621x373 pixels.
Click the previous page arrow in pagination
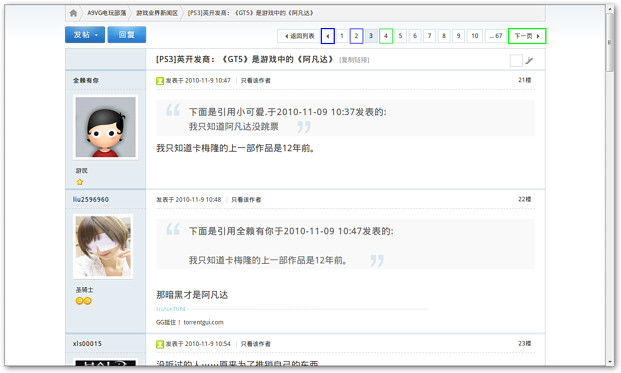[x=328, y=36]
